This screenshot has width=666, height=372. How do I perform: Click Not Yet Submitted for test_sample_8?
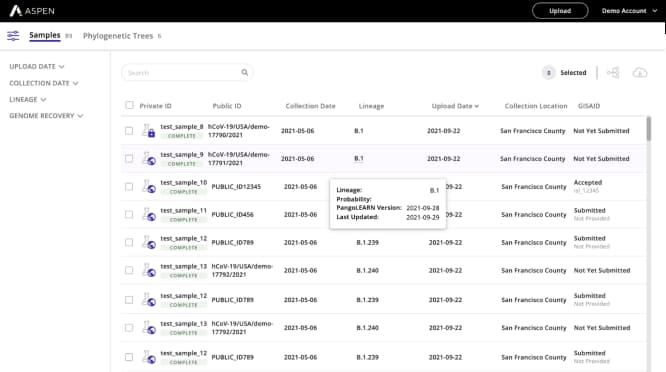601,131
